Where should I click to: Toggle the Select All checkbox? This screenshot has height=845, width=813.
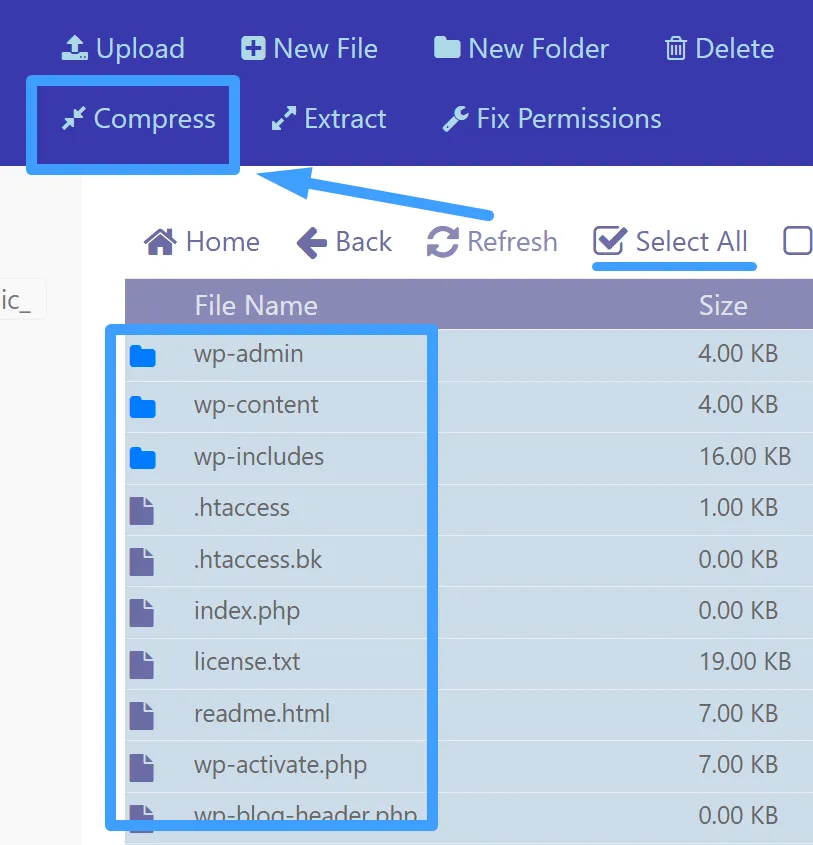[x=609, y=241]
